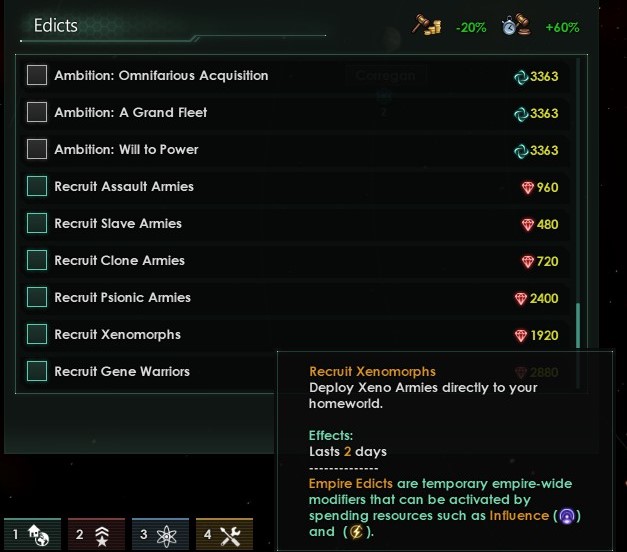This screenshot has height=552, width=627.
Task: Open the planets tab with home globe icon
Action: (x=32, y=534)
